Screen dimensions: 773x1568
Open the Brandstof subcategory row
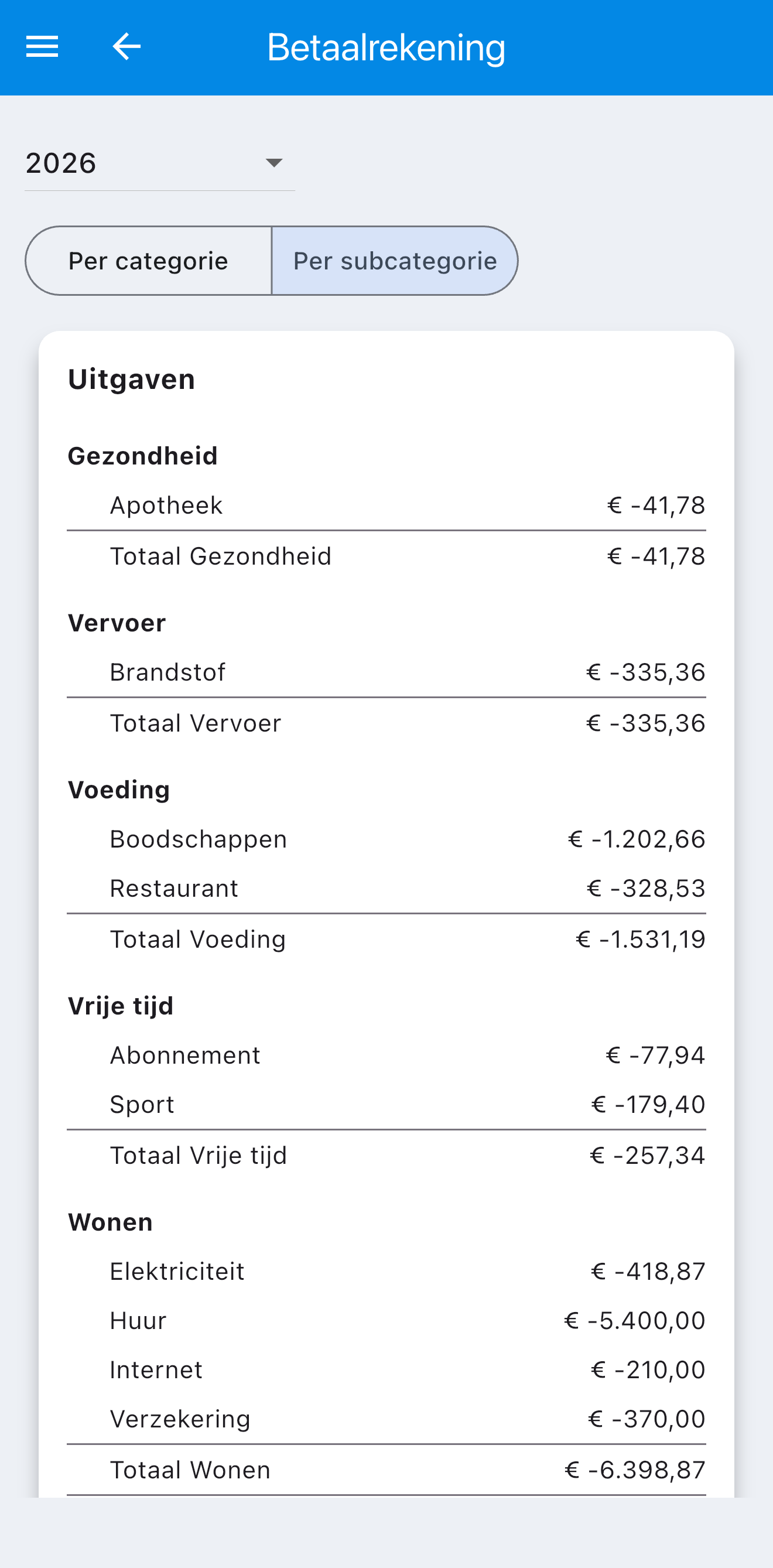pos(386,672)
